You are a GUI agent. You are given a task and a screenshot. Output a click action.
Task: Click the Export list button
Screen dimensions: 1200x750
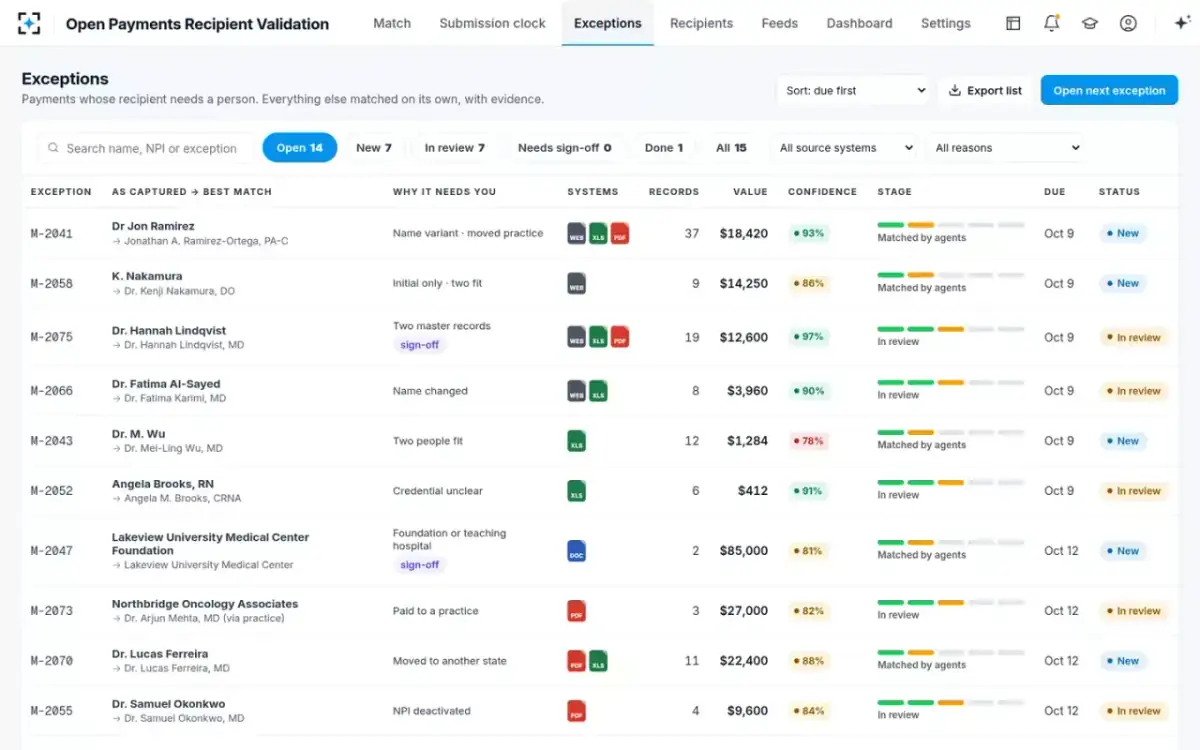click(x=985, y=90)
